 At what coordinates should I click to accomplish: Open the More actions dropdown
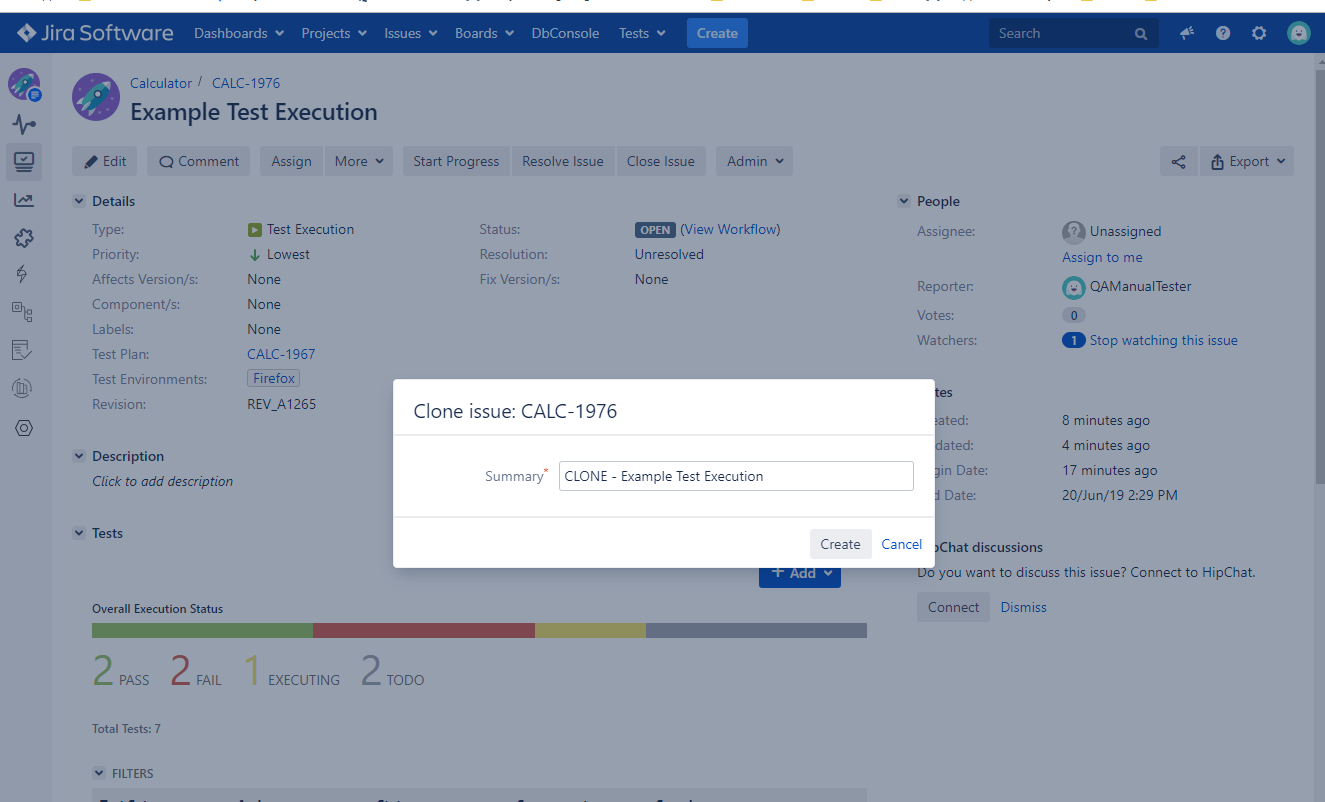[x=359, y=161]
